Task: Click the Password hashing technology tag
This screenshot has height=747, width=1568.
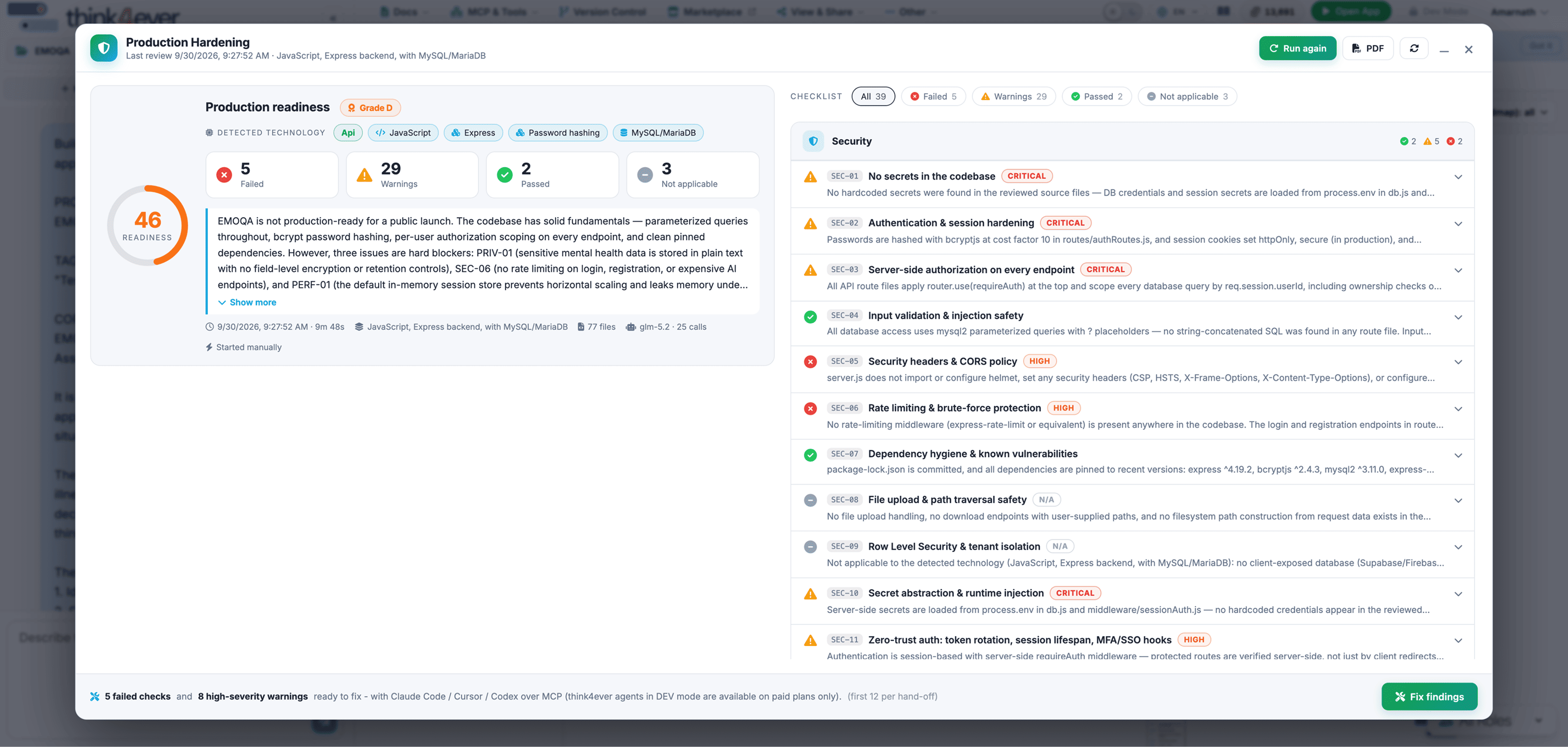Action: pyautogui.click(x=557, y=133)
